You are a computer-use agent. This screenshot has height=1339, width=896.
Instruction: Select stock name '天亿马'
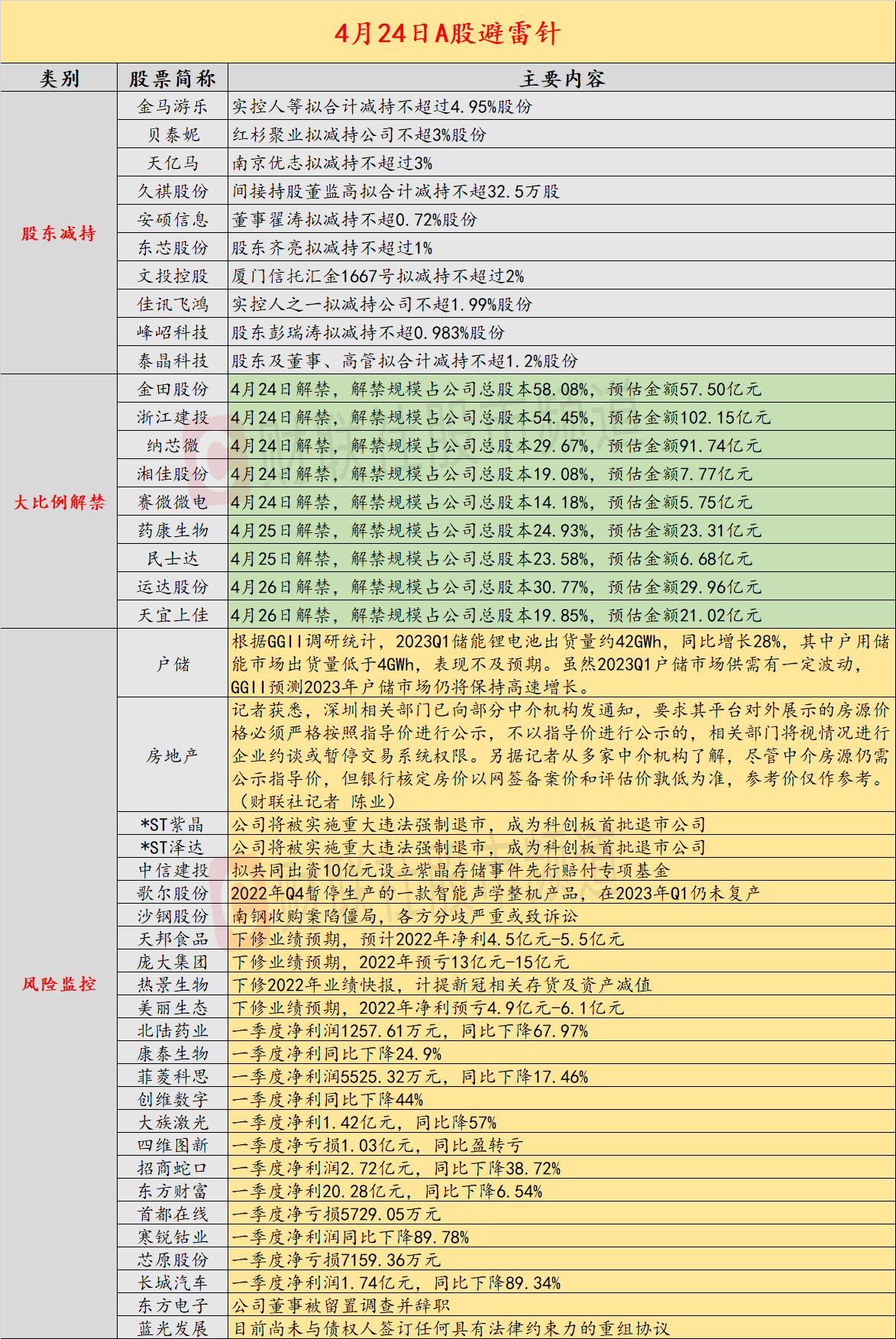pos(173,163)
